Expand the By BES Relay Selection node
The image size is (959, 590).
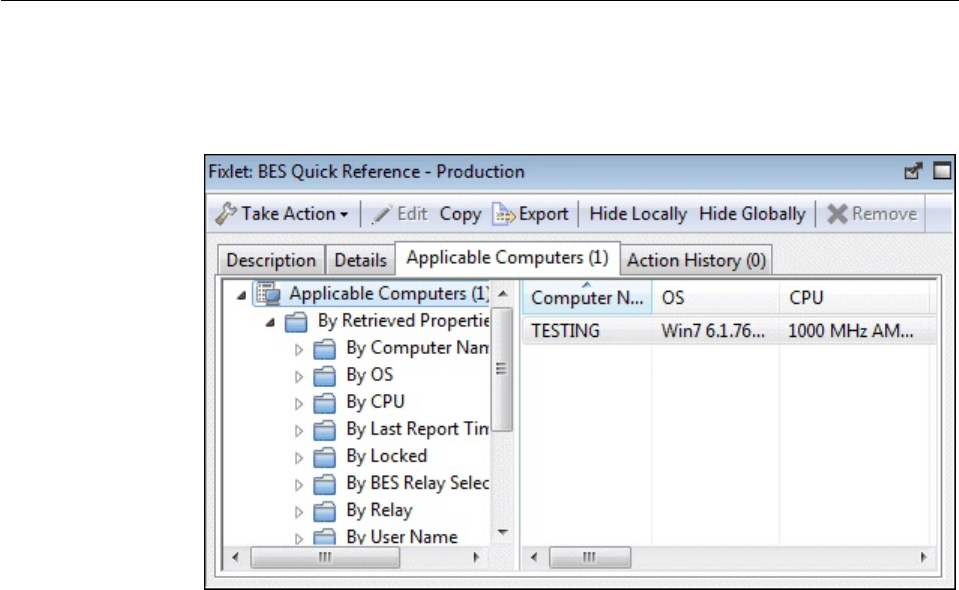tap(299, 485)
